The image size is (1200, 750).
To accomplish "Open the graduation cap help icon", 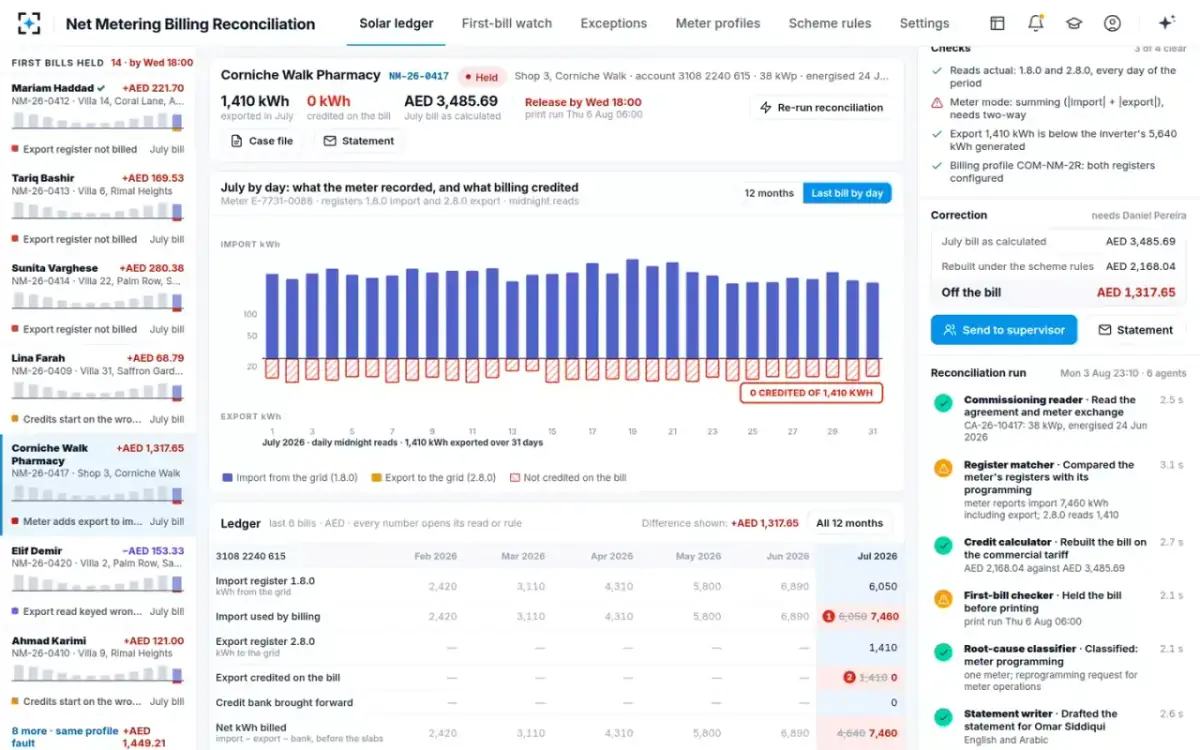I will click(1073, 23).
